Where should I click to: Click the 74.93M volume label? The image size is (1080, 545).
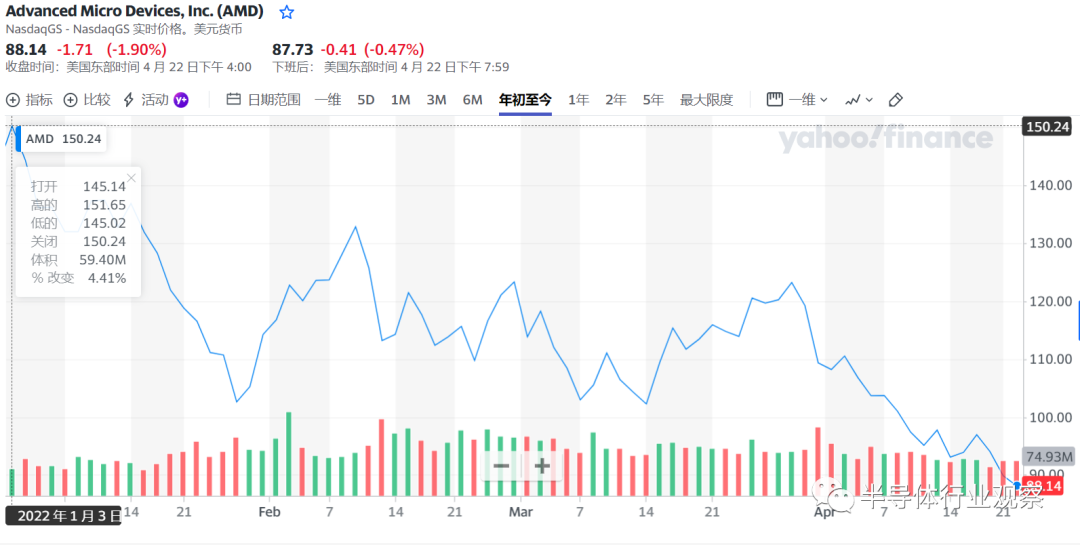(x=1049, y=457)
